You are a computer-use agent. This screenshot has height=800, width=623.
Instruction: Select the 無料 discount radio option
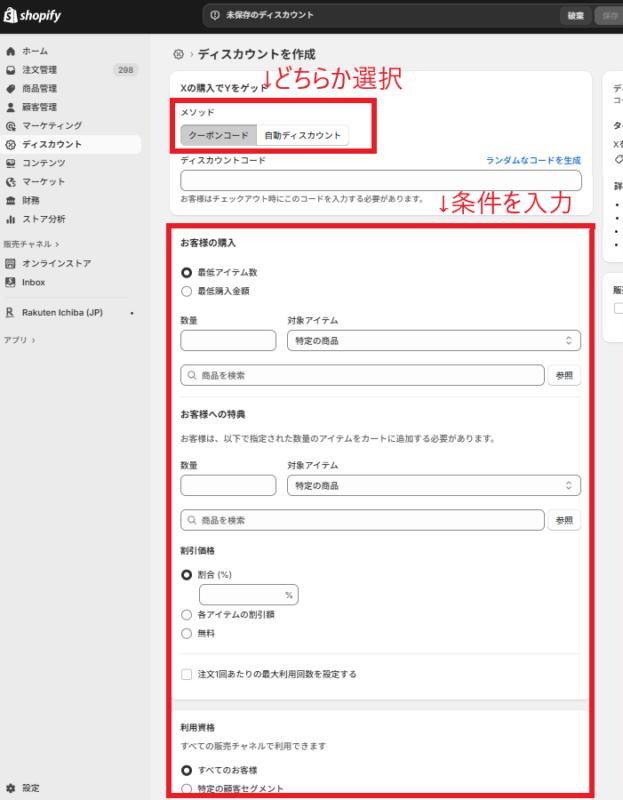click(x=186, y=633)
